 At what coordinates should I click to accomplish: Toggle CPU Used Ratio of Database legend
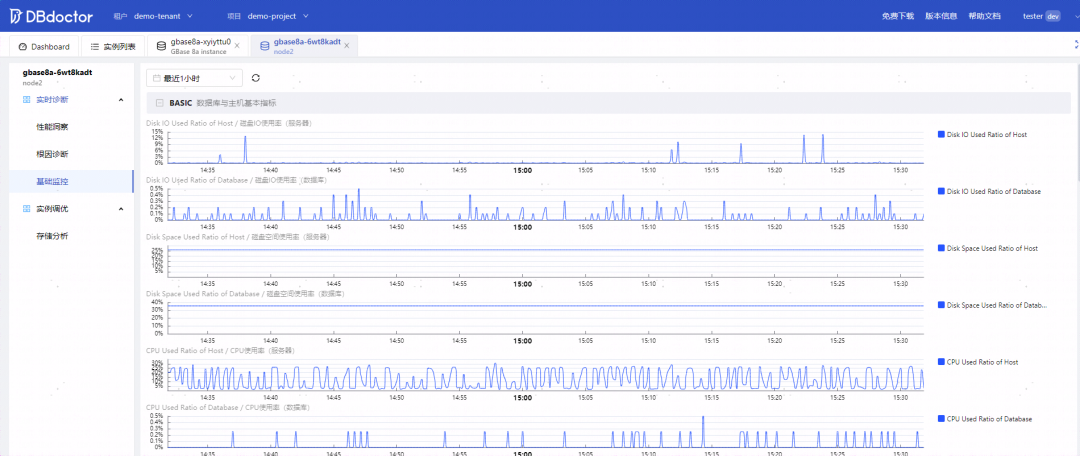click(x=985, y=419)
